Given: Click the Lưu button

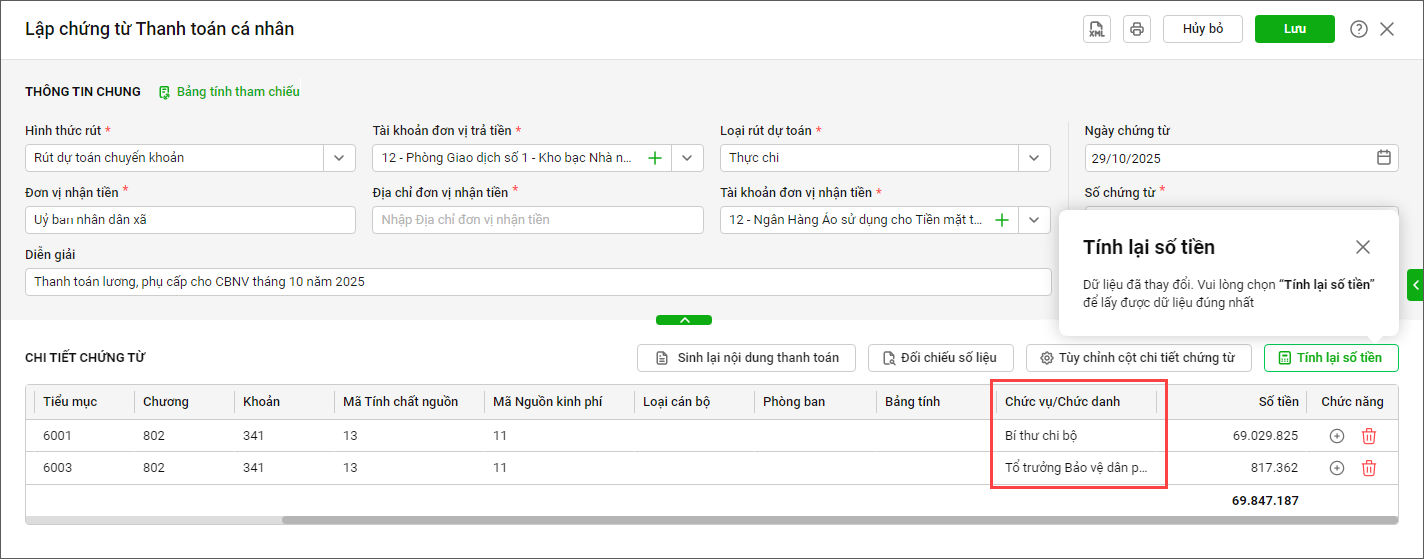Looking at the screenshot, I should [1294, 29].
